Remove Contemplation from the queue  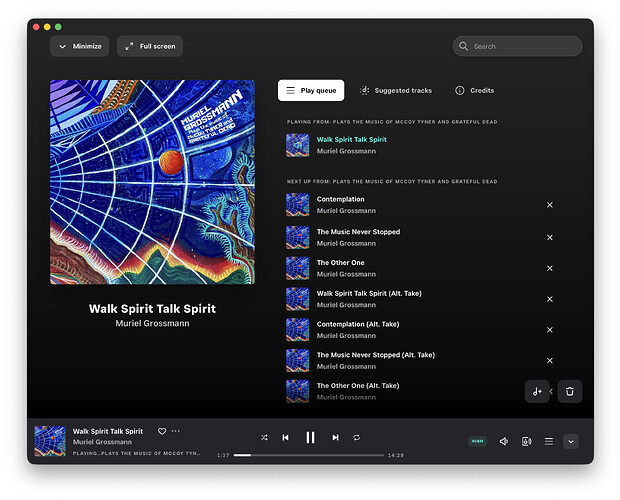click(x=550, y=205)
